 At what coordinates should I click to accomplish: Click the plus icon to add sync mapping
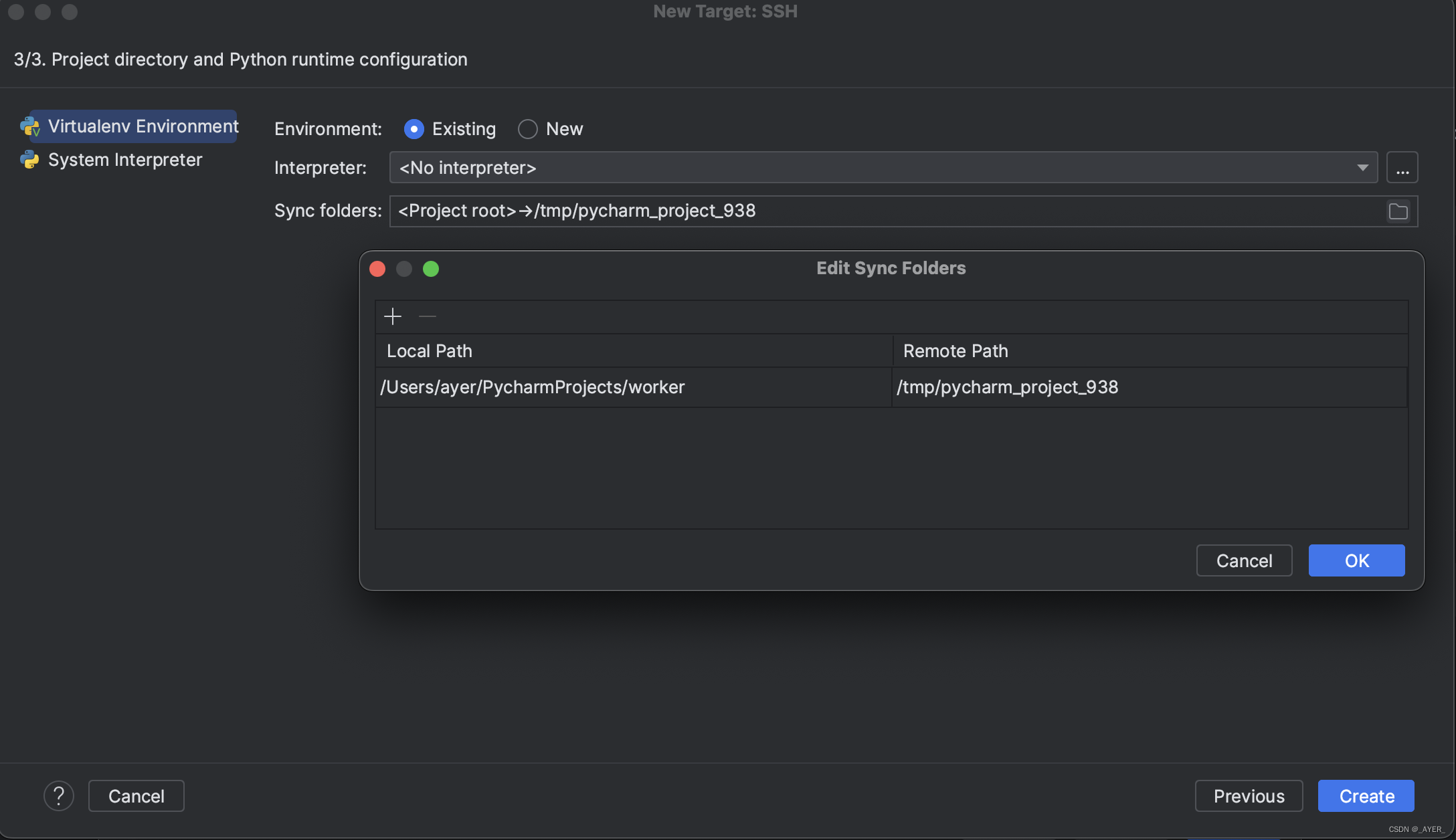(x=393, y=316)
